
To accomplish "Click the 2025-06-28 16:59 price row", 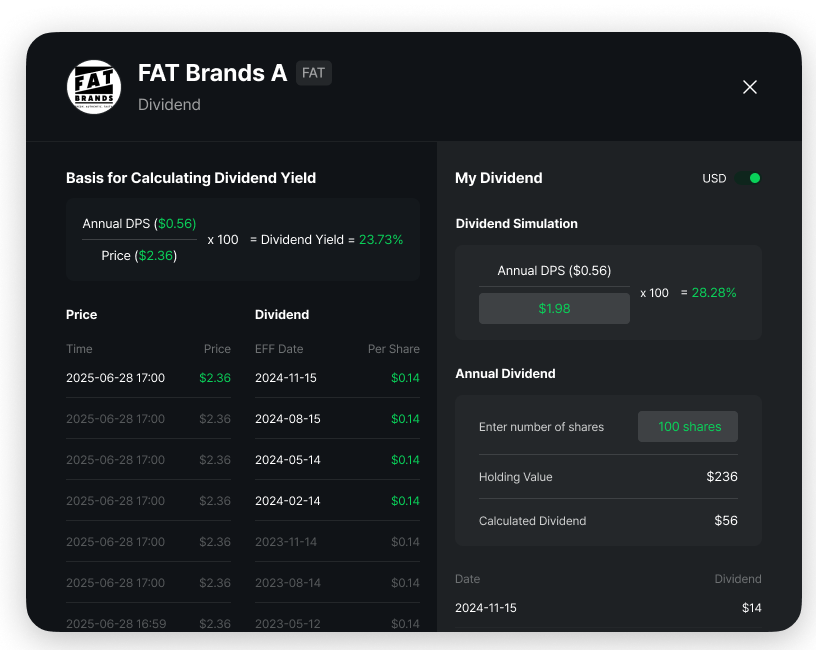I will (148, 623).
